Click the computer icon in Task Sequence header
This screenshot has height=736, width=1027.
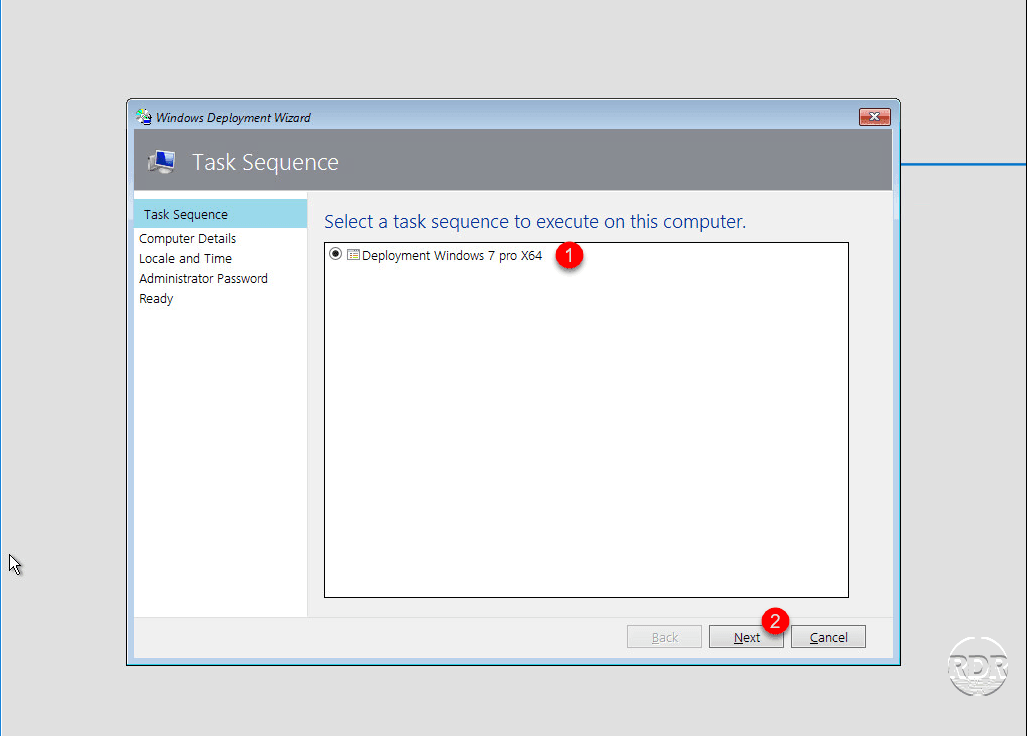(162, 161)
